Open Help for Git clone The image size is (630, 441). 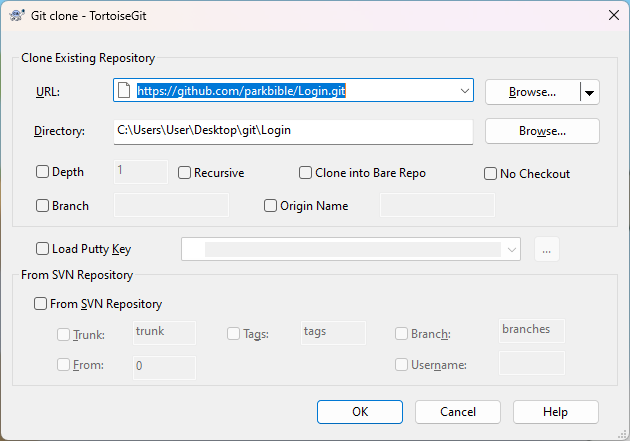[556, 412]
